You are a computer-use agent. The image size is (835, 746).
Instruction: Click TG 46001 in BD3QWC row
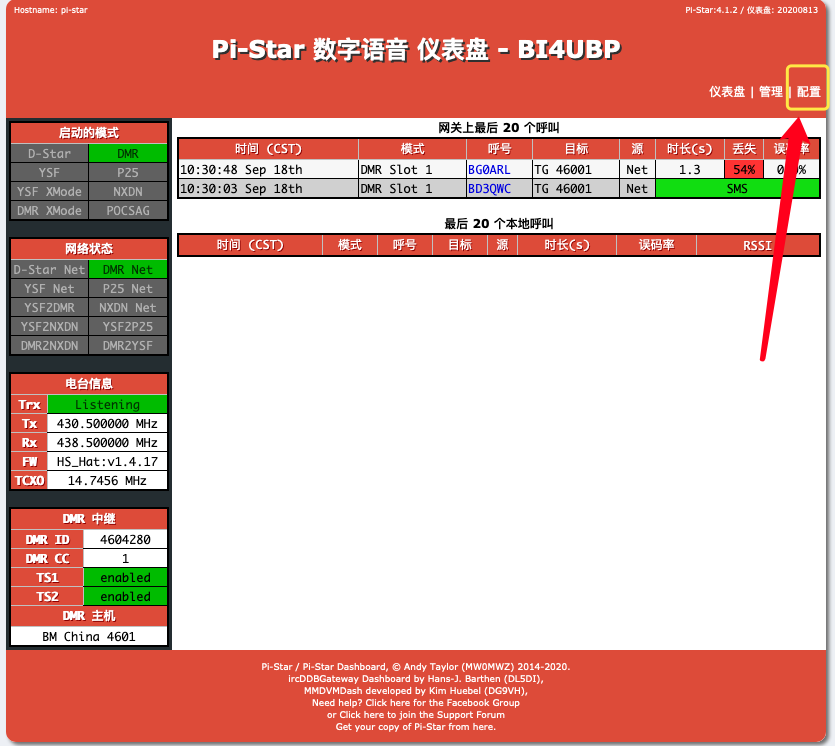point(563,189)
